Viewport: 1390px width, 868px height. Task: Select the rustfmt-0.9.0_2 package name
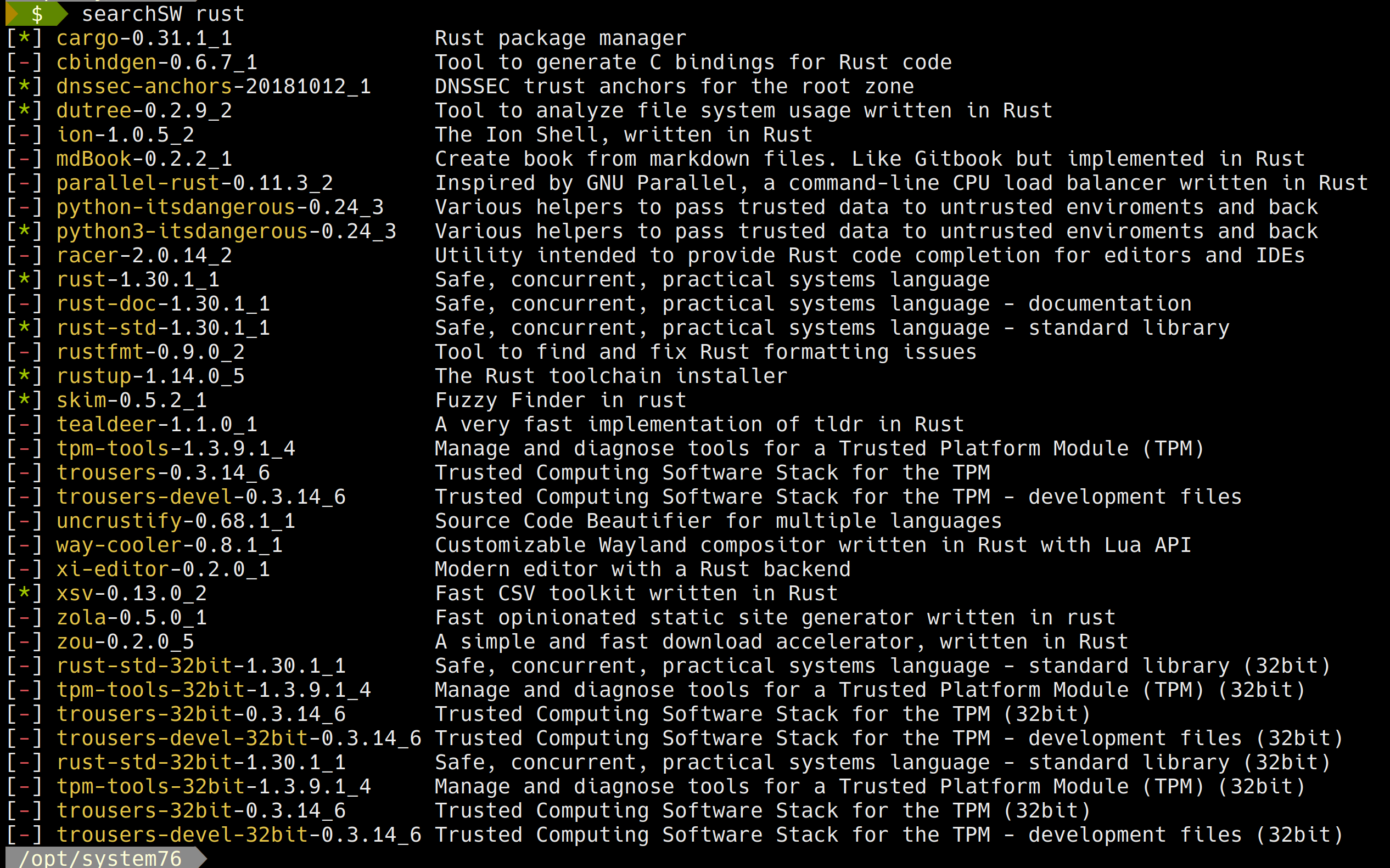click(150, 352)
